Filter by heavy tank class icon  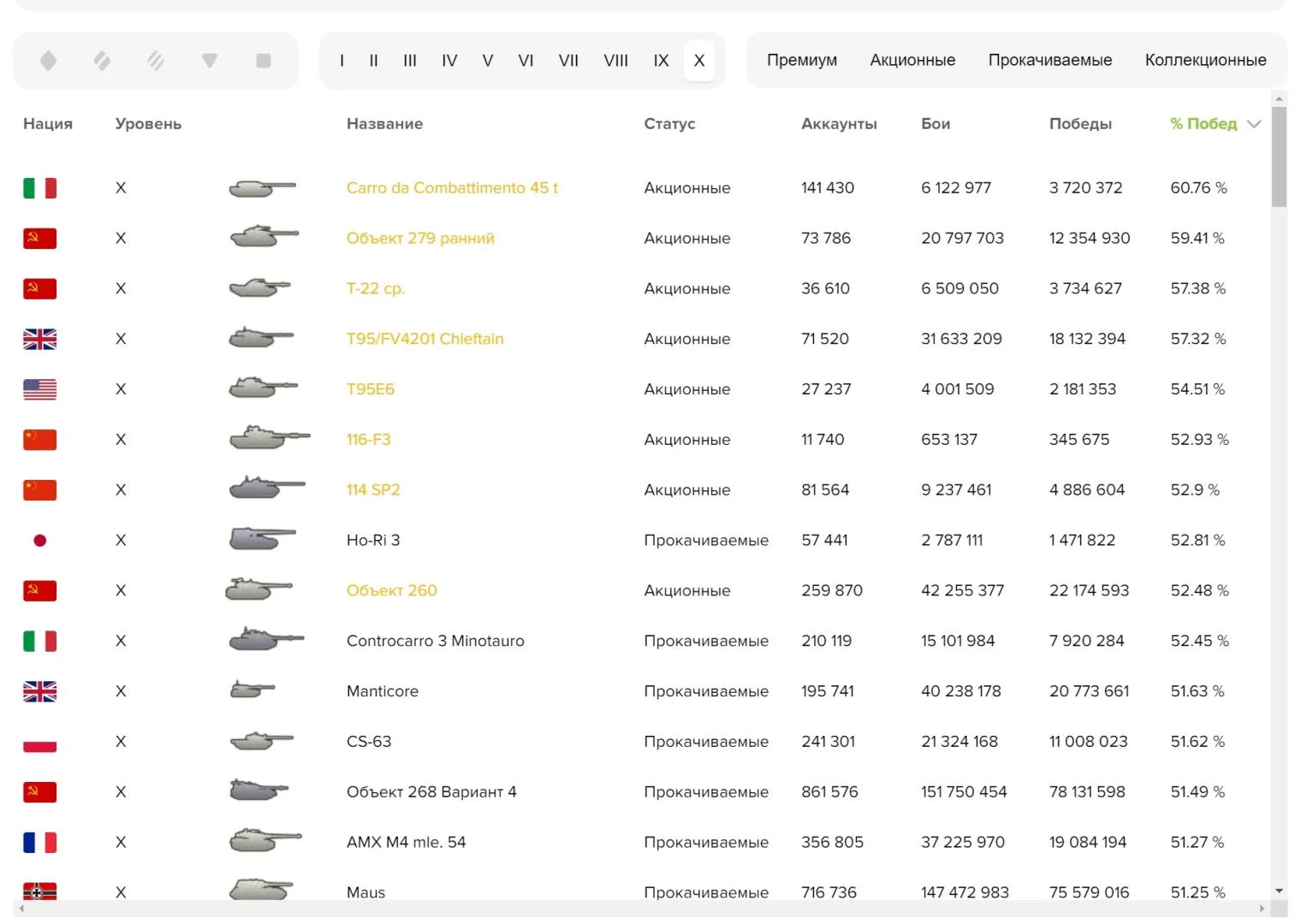156,61
